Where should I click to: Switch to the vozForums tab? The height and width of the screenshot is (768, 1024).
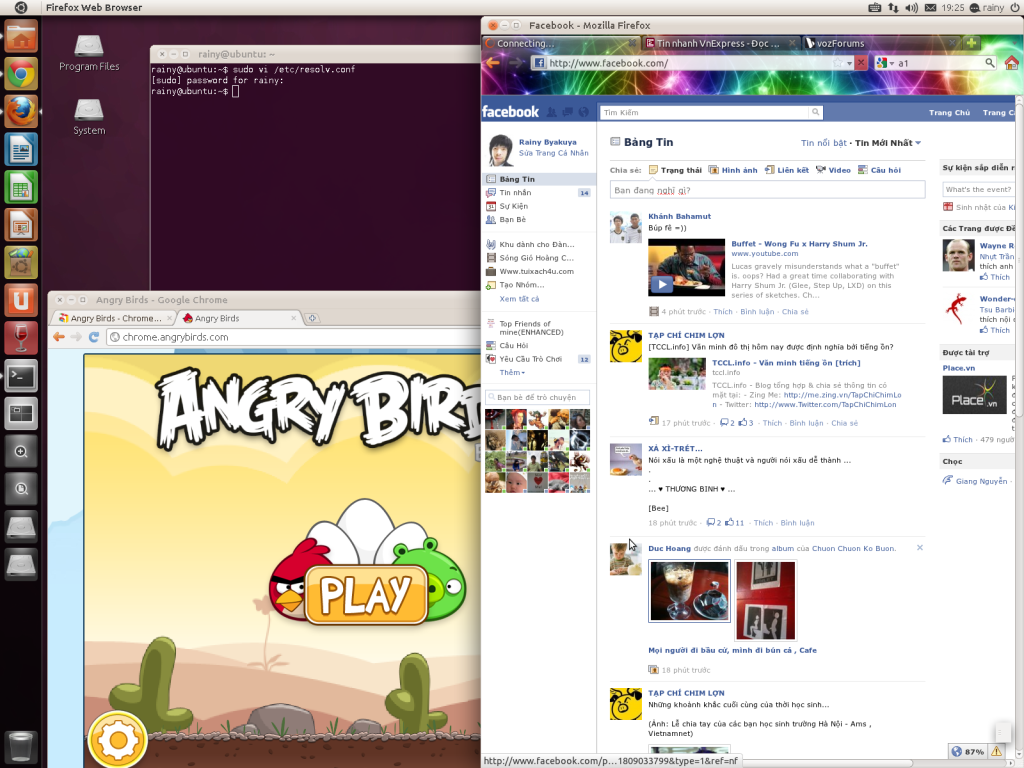click(880, 43)
